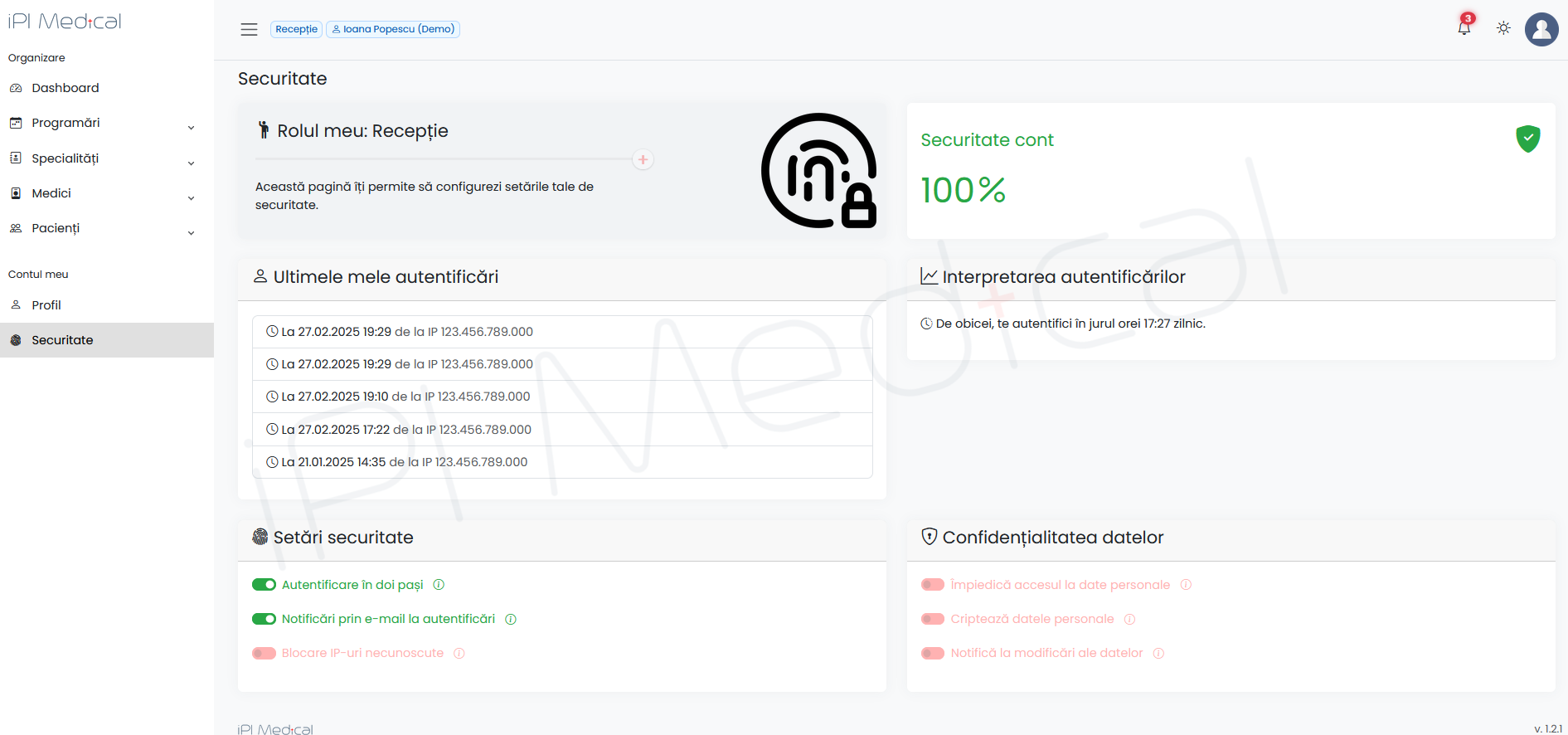Click the Ioana Popescu (Demo) user badge
The height and width of the screenshot is (735, 1568).
pos(393,29)
